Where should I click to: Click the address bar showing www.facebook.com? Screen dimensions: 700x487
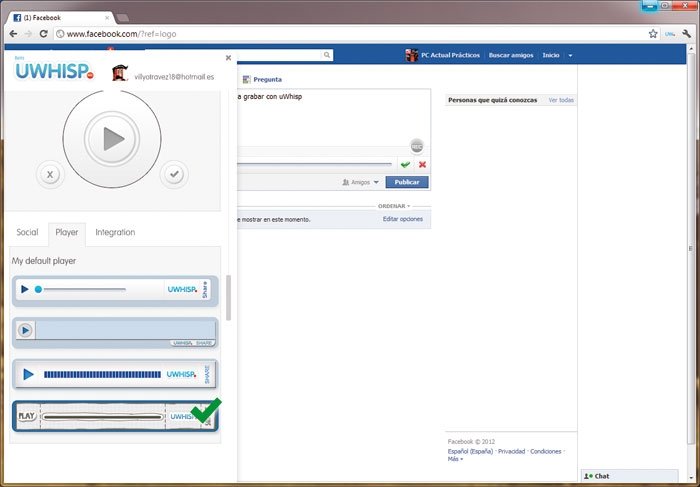click(x=350, y=34)
